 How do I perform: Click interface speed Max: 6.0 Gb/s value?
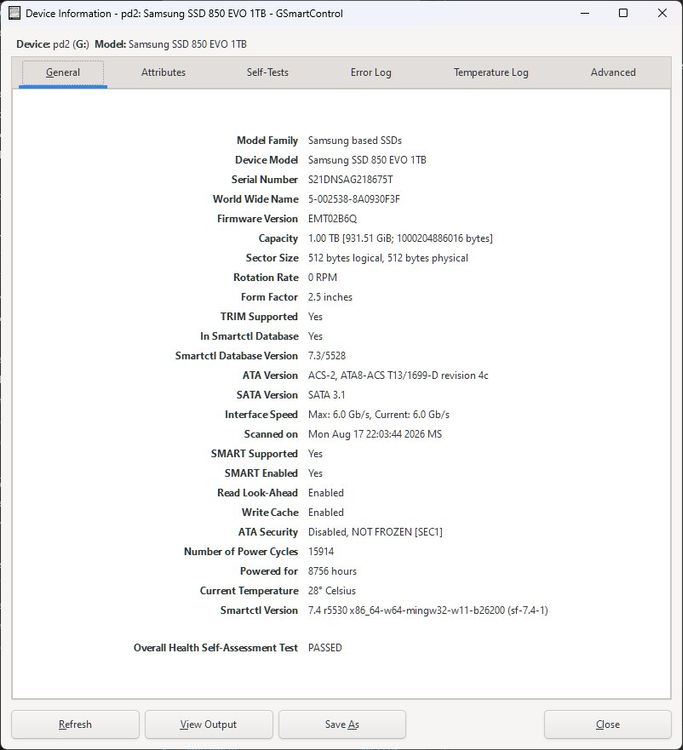(379, 415)
